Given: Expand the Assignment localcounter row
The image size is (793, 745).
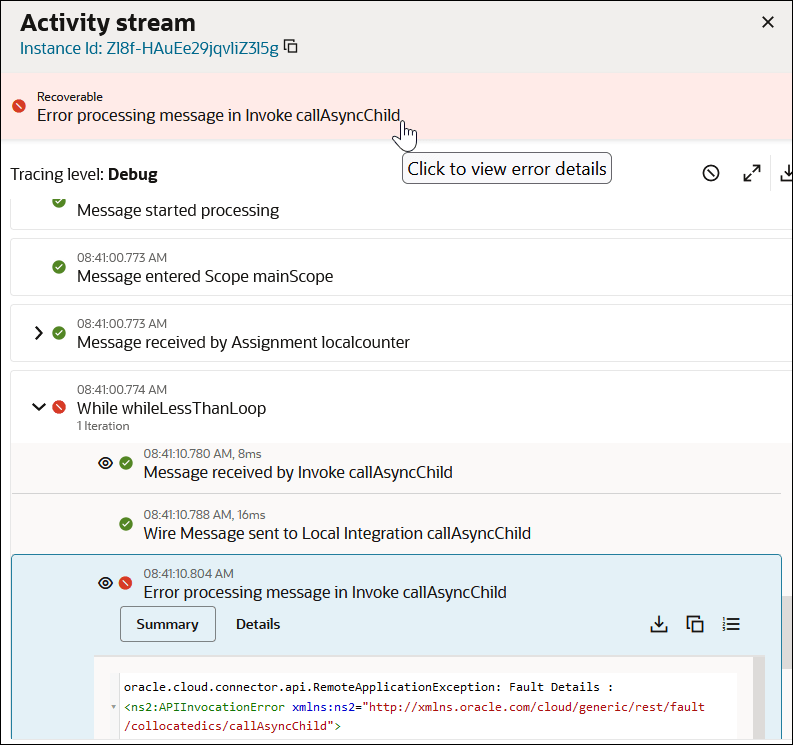Looking at the screenshot, I should [38, 333].
